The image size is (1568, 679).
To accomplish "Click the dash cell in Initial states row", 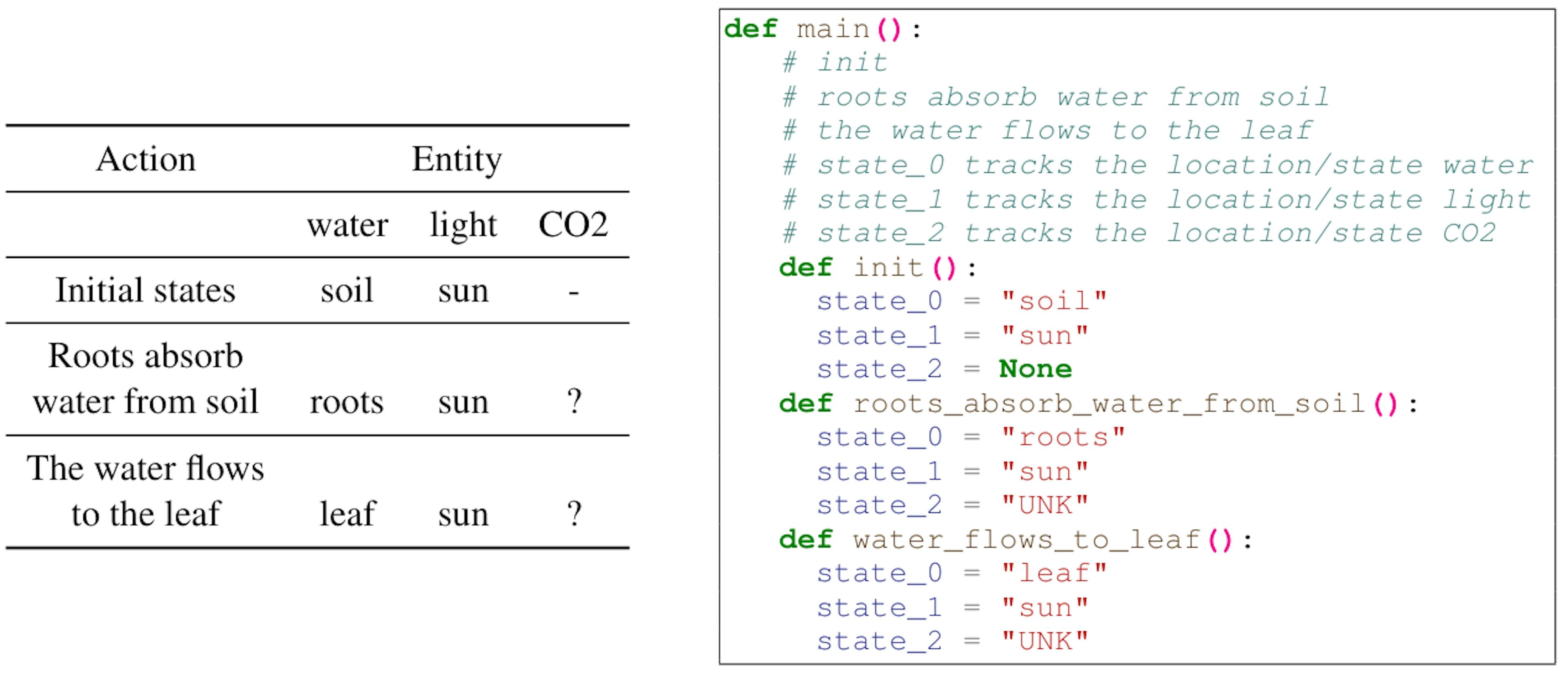I will coord(573,292).
